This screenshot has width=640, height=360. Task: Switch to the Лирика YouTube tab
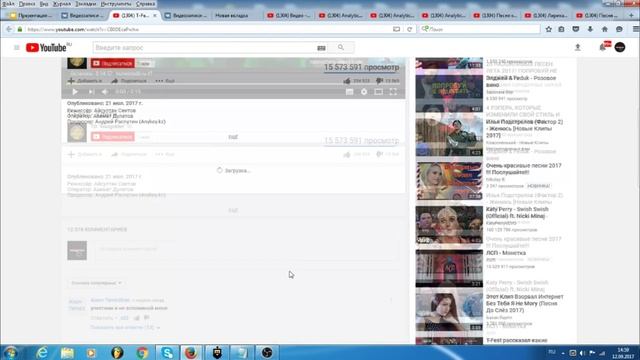pyautogui.click(x=547, y=16)
